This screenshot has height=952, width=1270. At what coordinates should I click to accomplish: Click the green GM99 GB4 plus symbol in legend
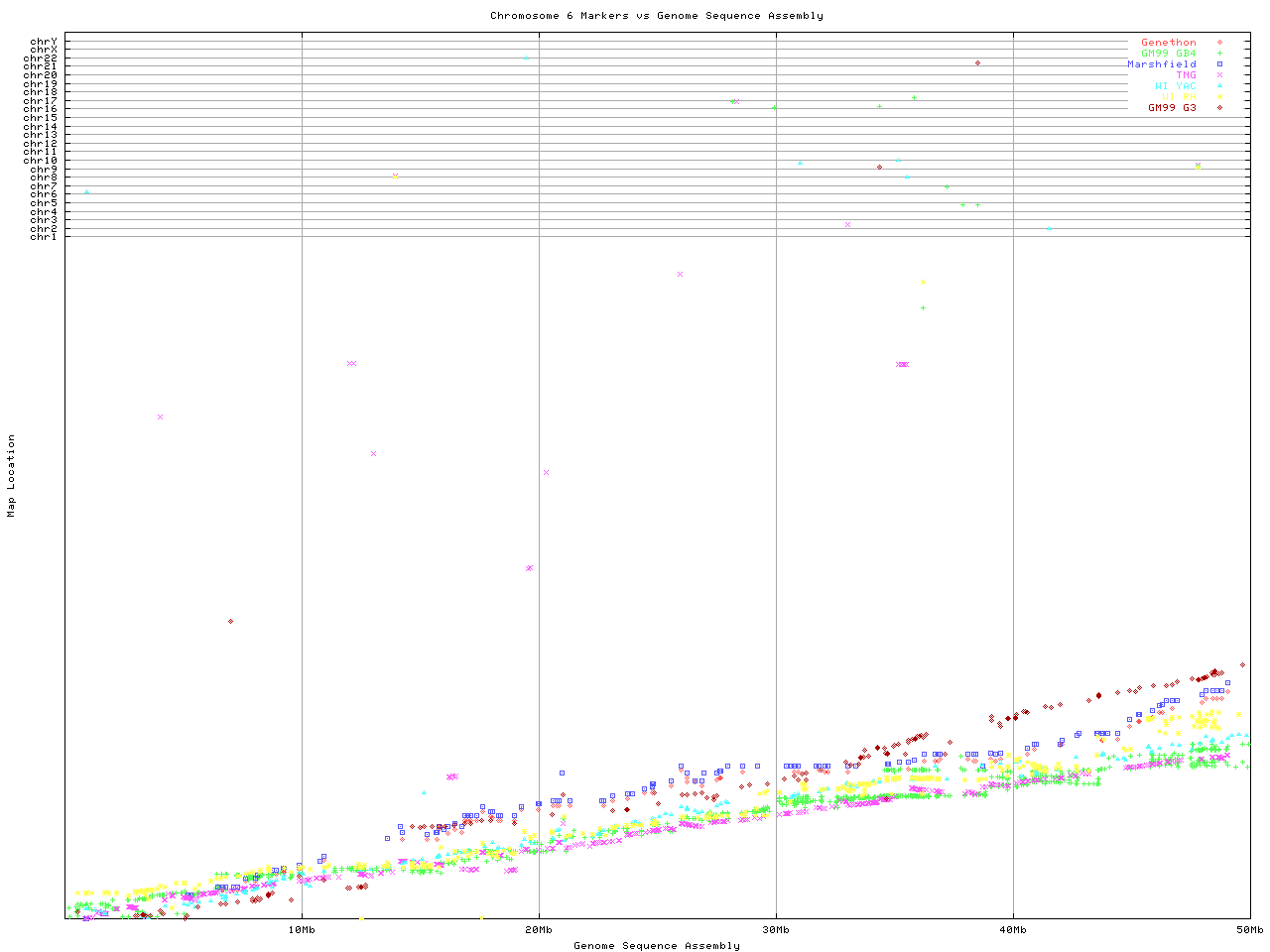(x=1219, y=54)
